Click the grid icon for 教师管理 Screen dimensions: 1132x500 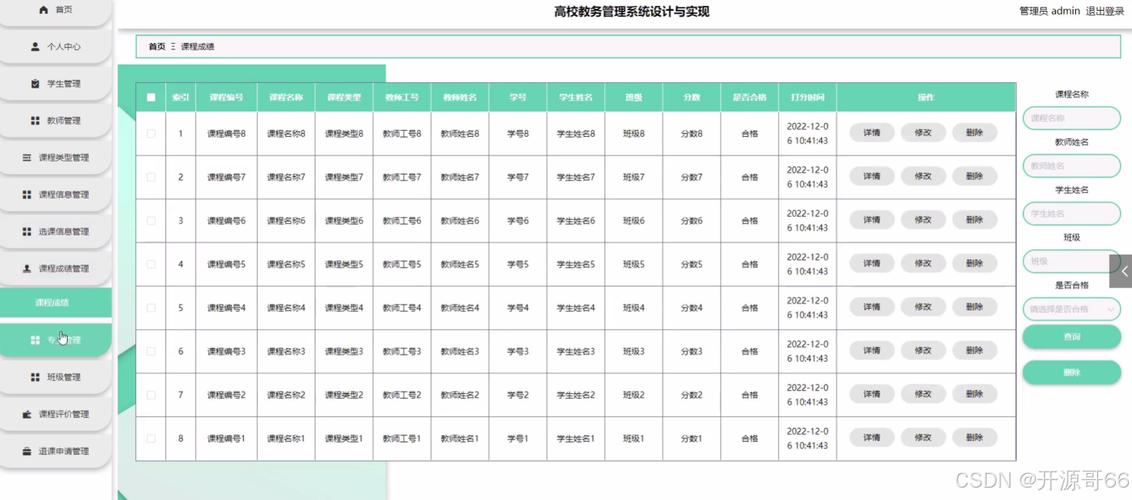pos(35,120)
